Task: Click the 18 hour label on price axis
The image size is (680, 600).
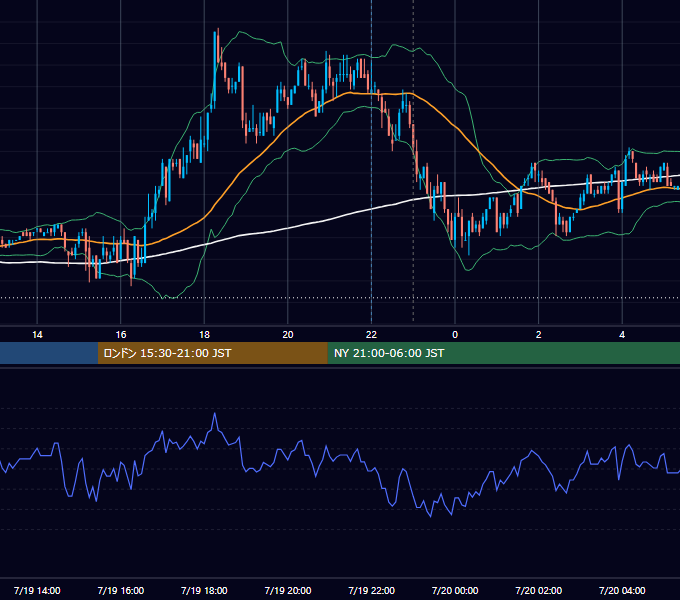Action: (204, 335)
